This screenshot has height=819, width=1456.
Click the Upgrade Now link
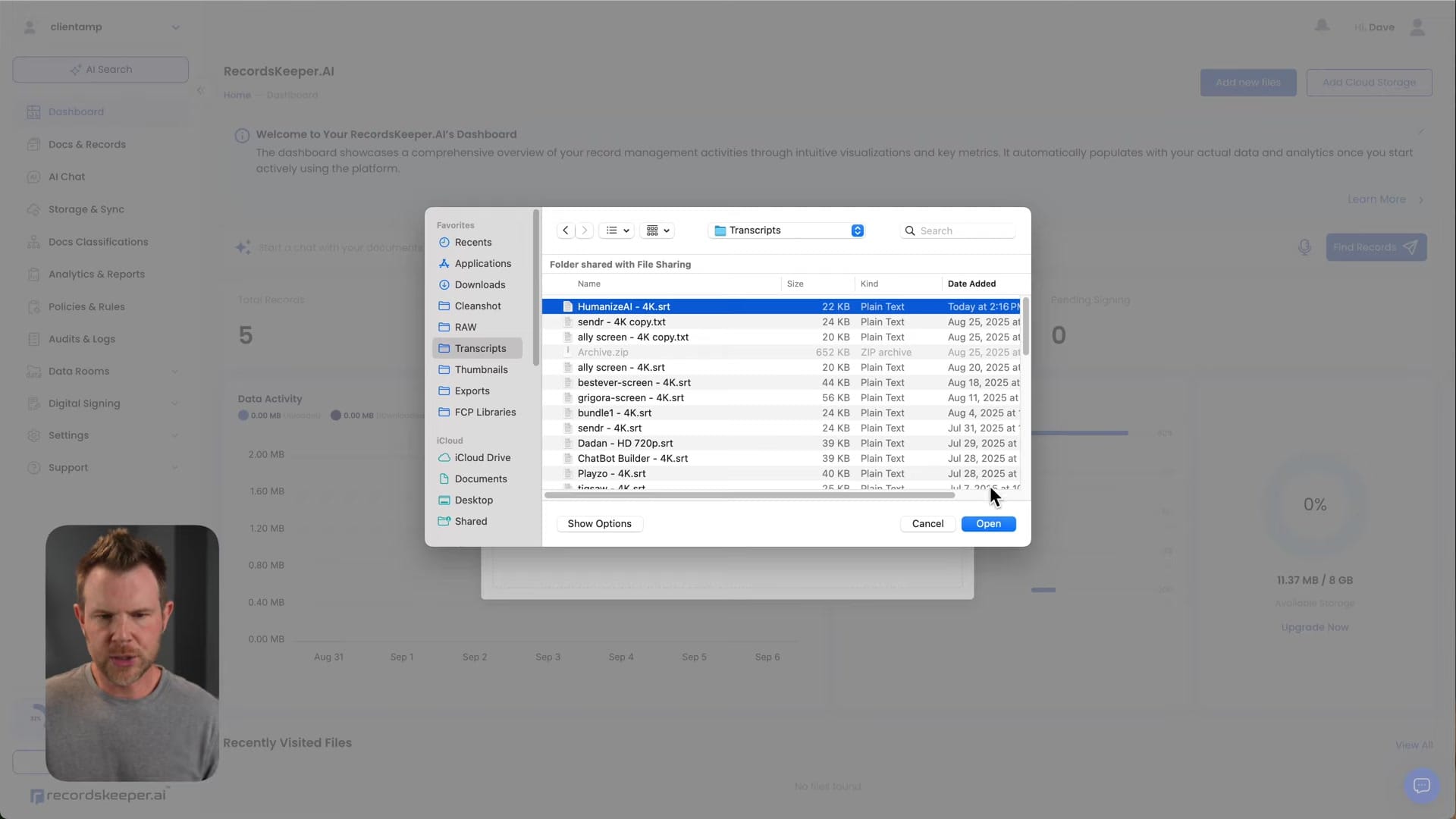coord(1314,628)
